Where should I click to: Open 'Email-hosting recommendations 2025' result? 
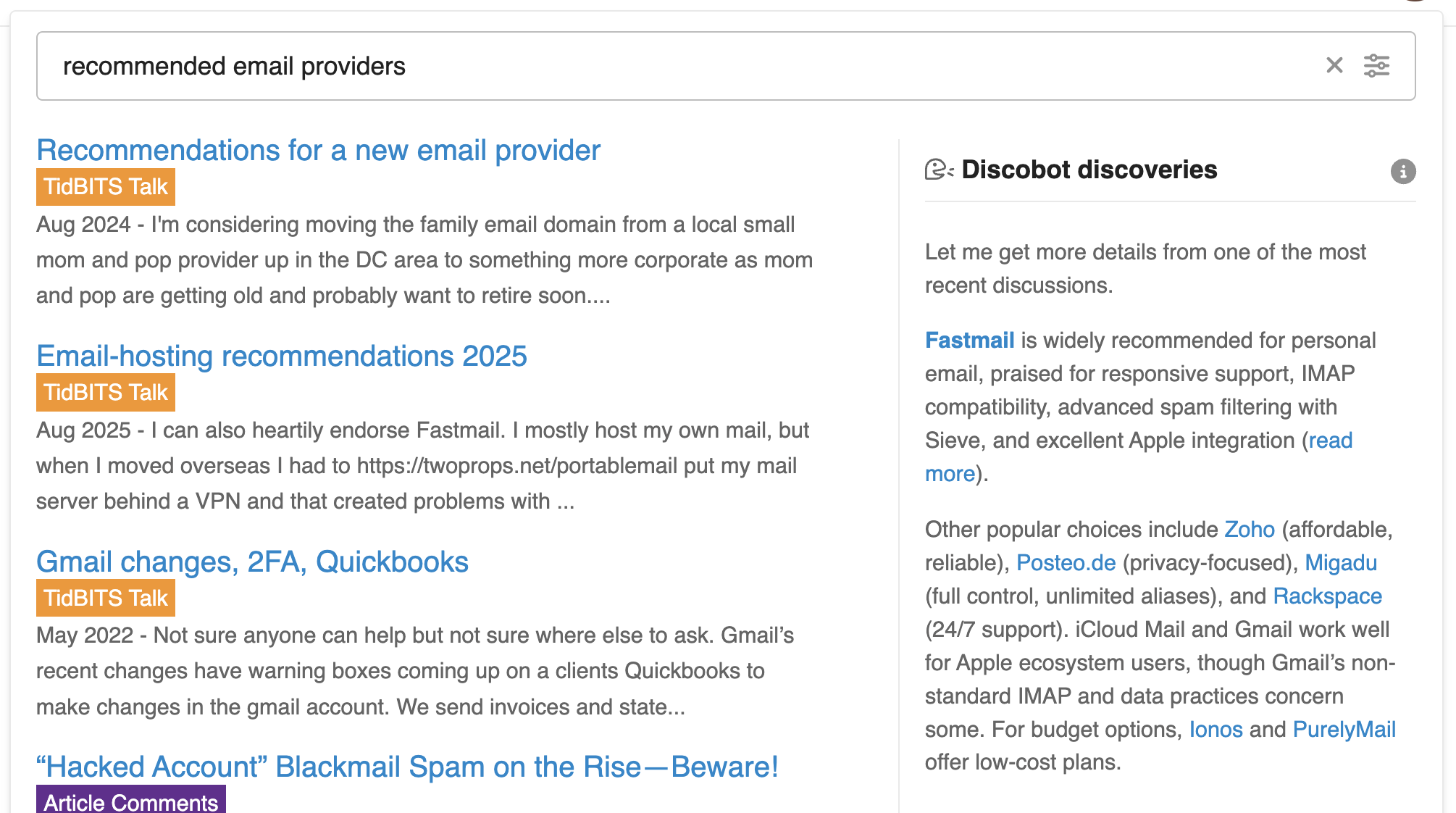click(282, 356)
